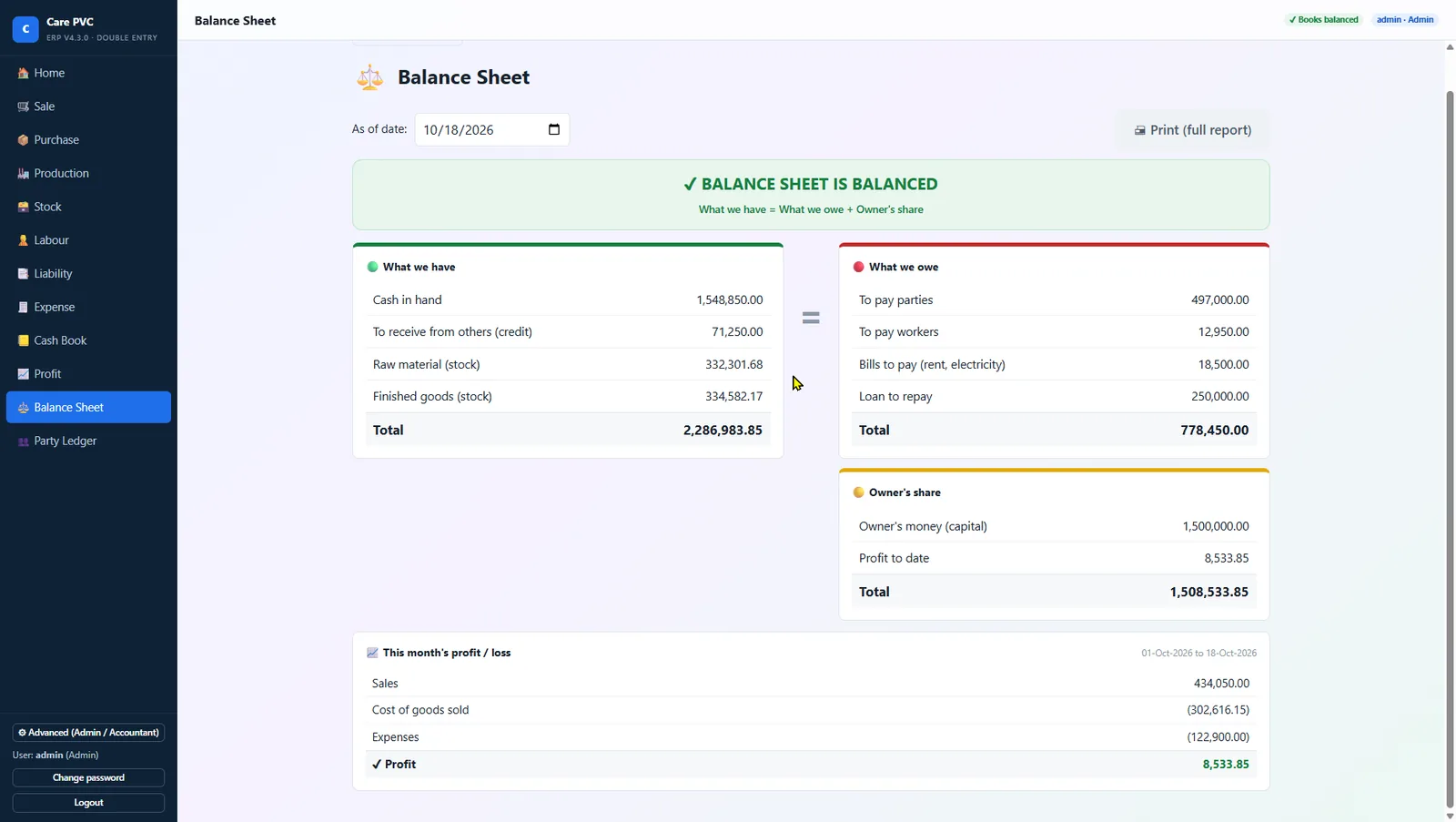The width and height of the screenshot is (1456, 822).
Task: Click the red dot beside What we owe
Action: [x=858, y=267]
